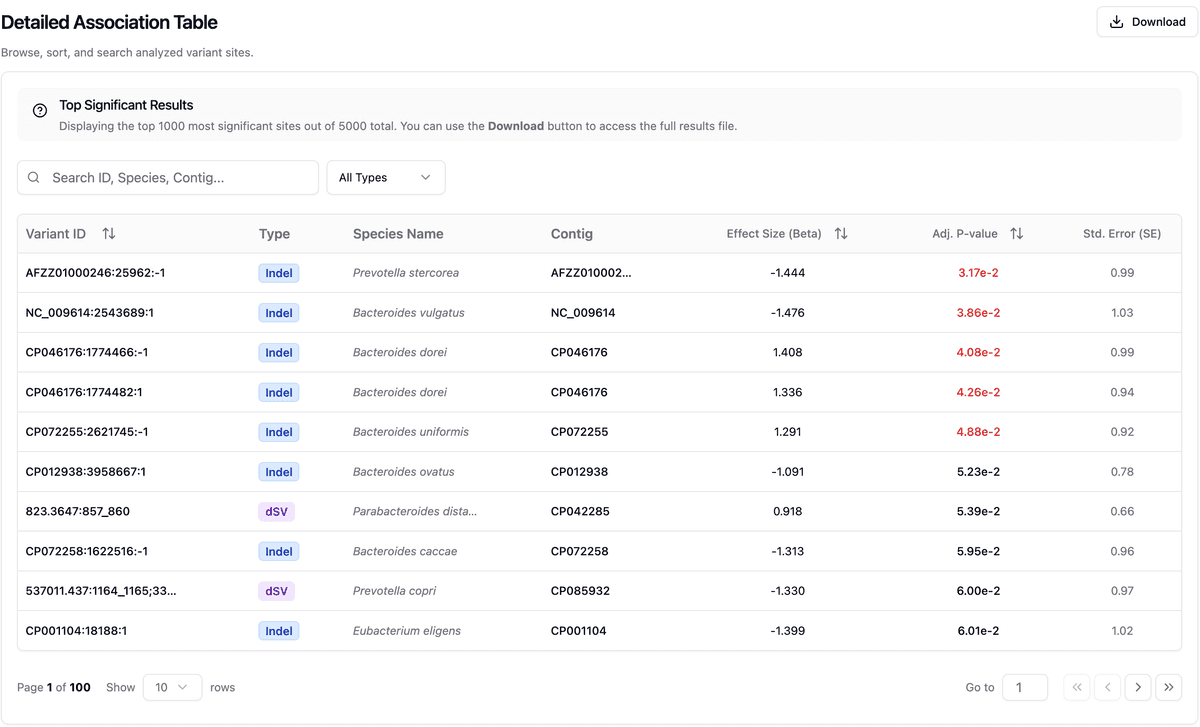Jump to the last page
Screen dimensions: 1200x727
click(x=1168, y=687)
